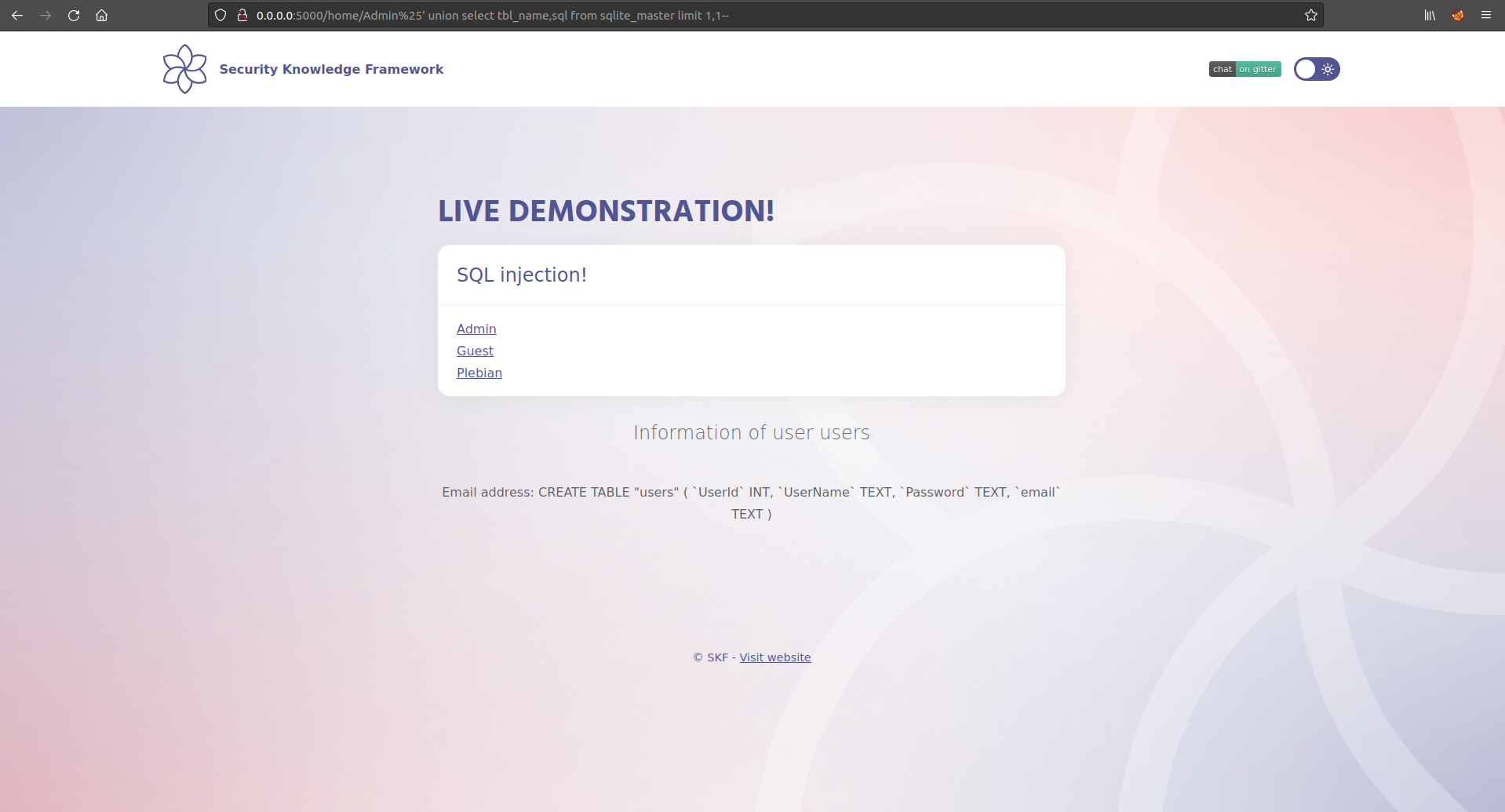
Task: Open the browser home page
Action: coord(101,15)
